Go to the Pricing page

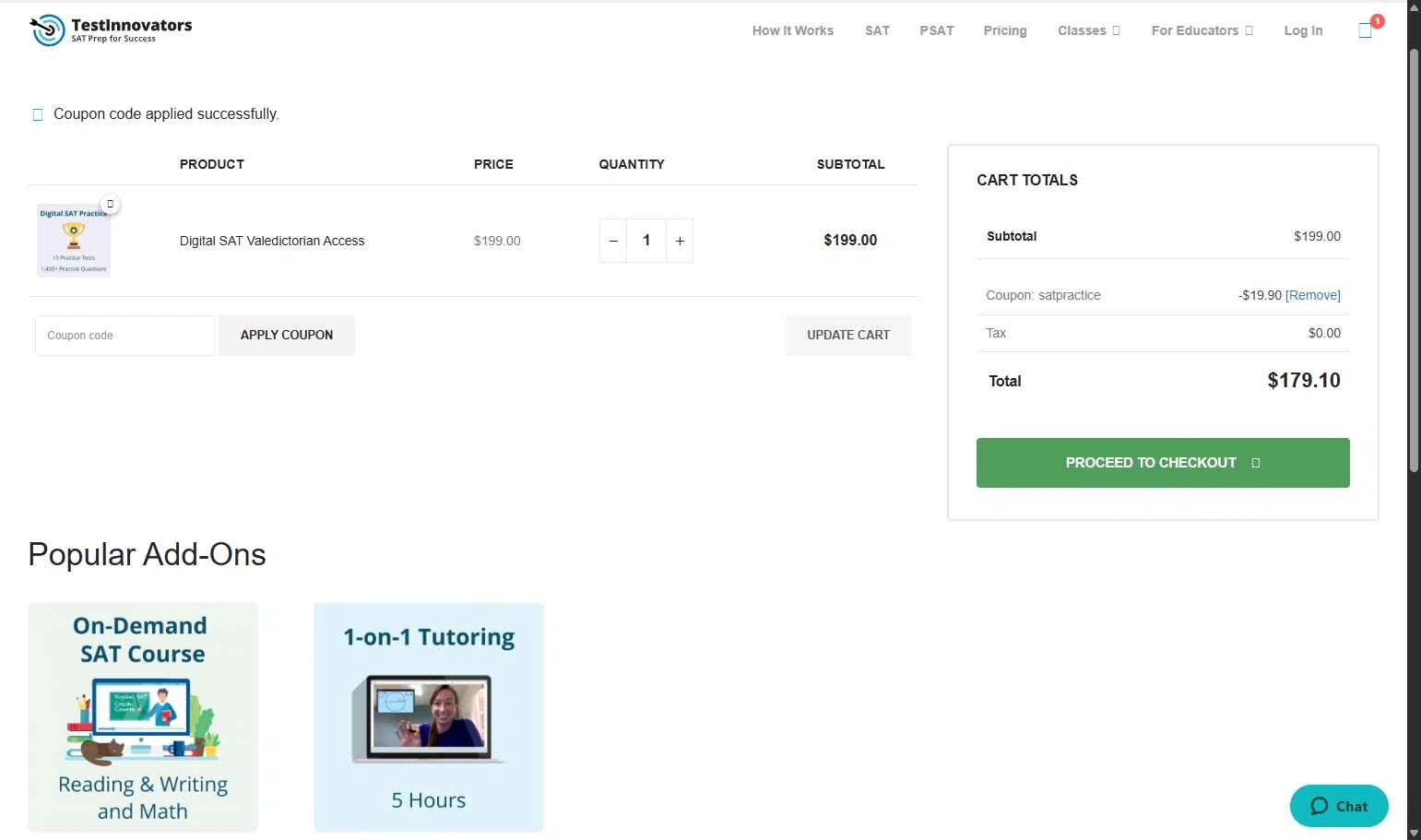click(1005, 30)
